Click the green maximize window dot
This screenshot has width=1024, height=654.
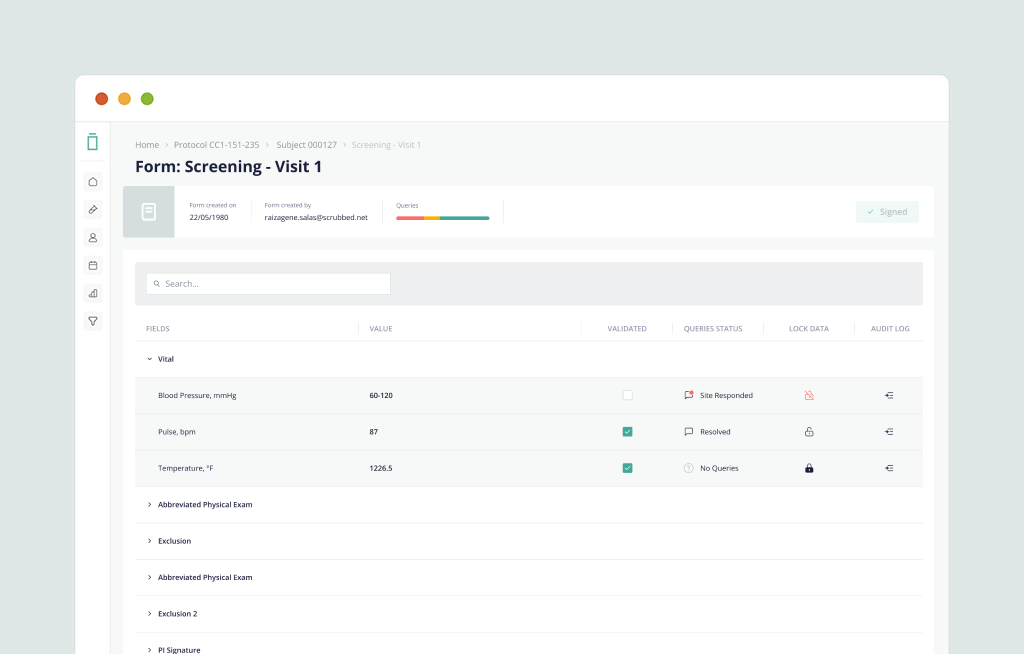pyautogui.click(x=148, y=99)
